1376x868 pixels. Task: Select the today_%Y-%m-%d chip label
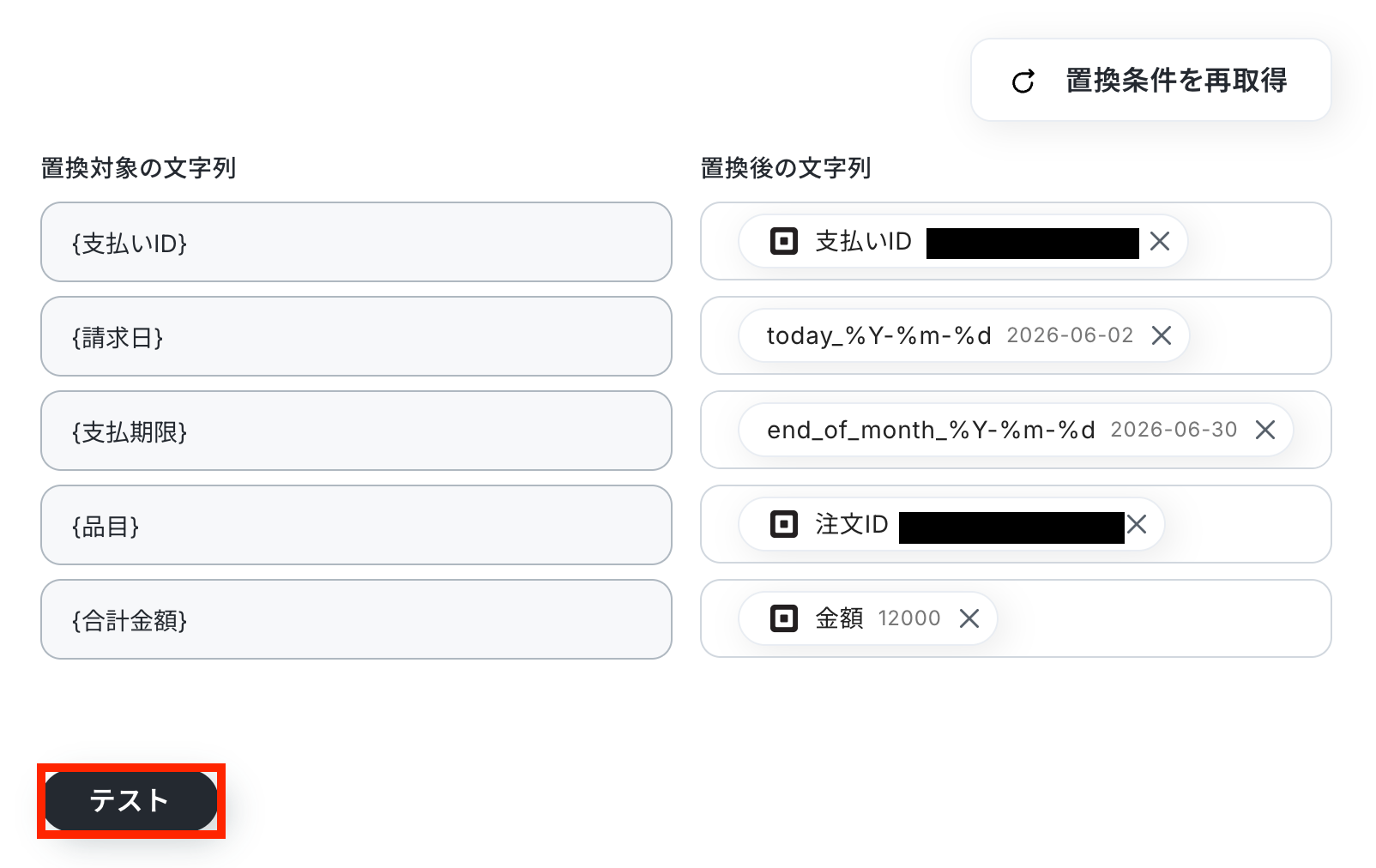(x=878, y=335)
